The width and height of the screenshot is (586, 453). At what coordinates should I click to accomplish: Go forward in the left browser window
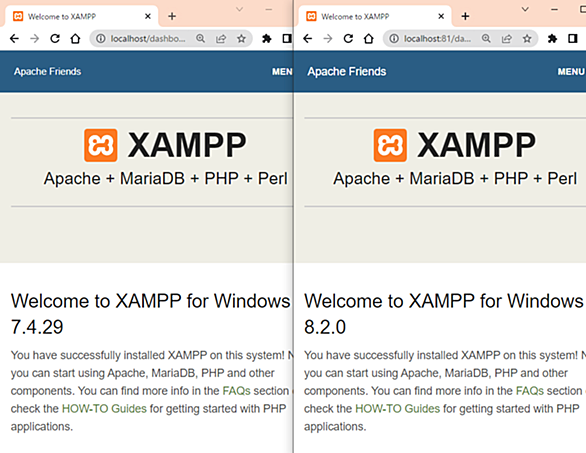pyautogui.click(x=34, y=38)
